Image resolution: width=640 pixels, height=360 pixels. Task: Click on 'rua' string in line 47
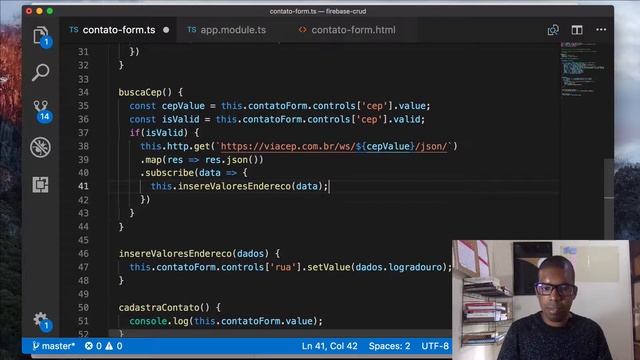pyautogui.click(x=283, y=267)
